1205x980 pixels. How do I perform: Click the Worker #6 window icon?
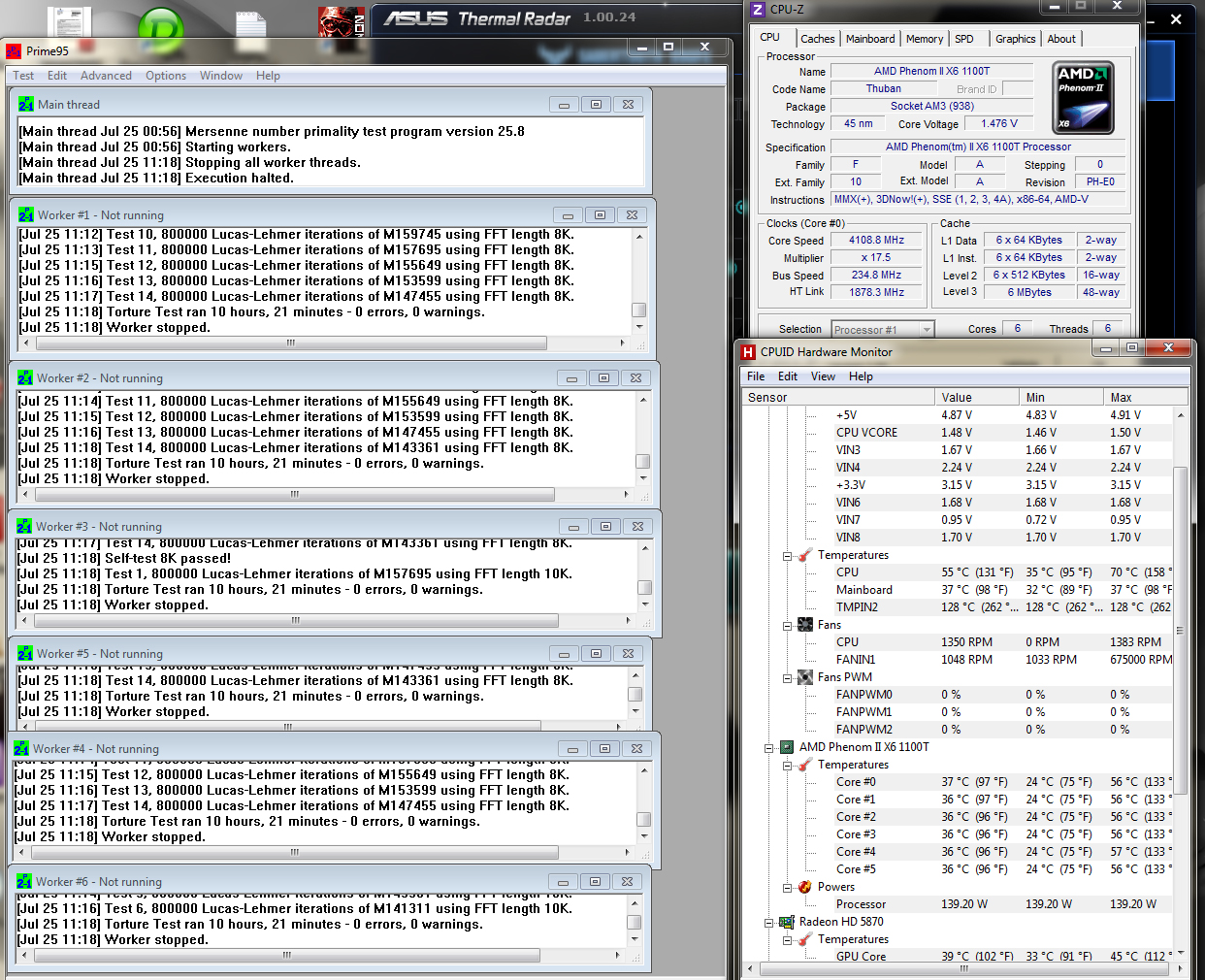(x=24, y=881)
